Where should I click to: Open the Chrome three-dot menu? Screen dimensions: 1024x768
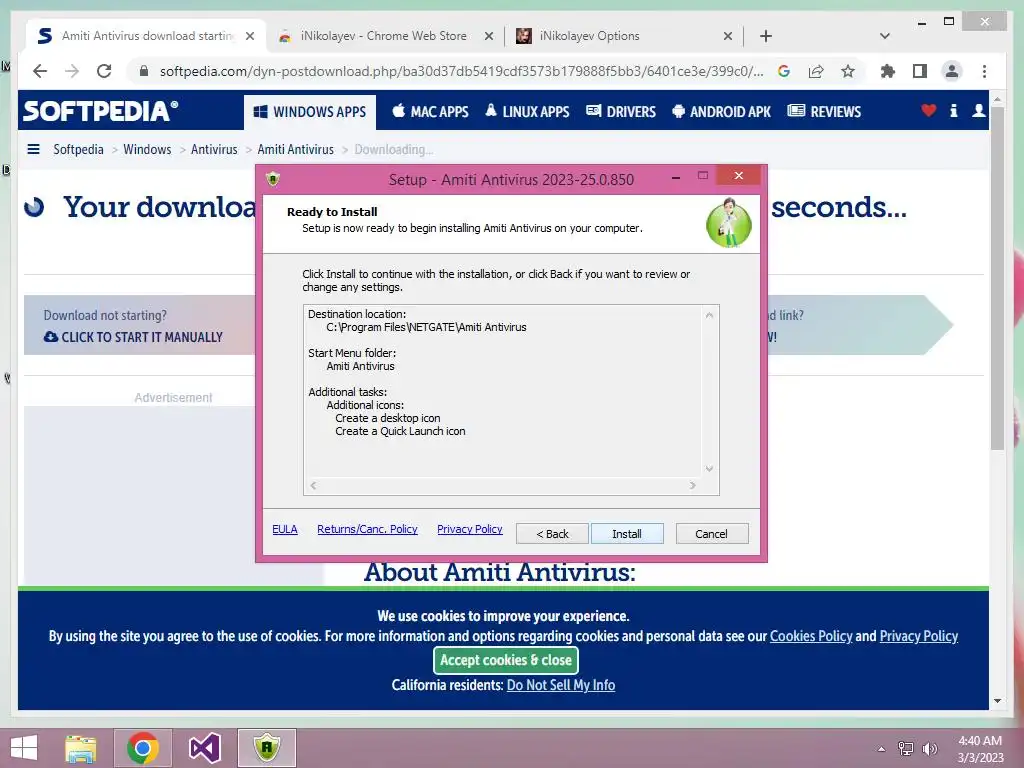pyautogui.click(x=984, y=71)
